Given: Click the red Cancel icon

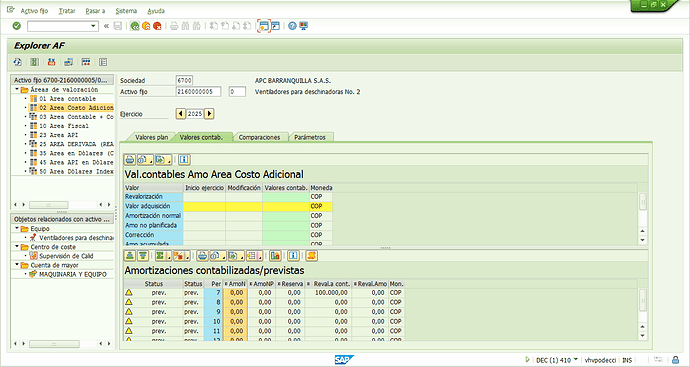Looking at the screenshot, I should click(157, 26).
